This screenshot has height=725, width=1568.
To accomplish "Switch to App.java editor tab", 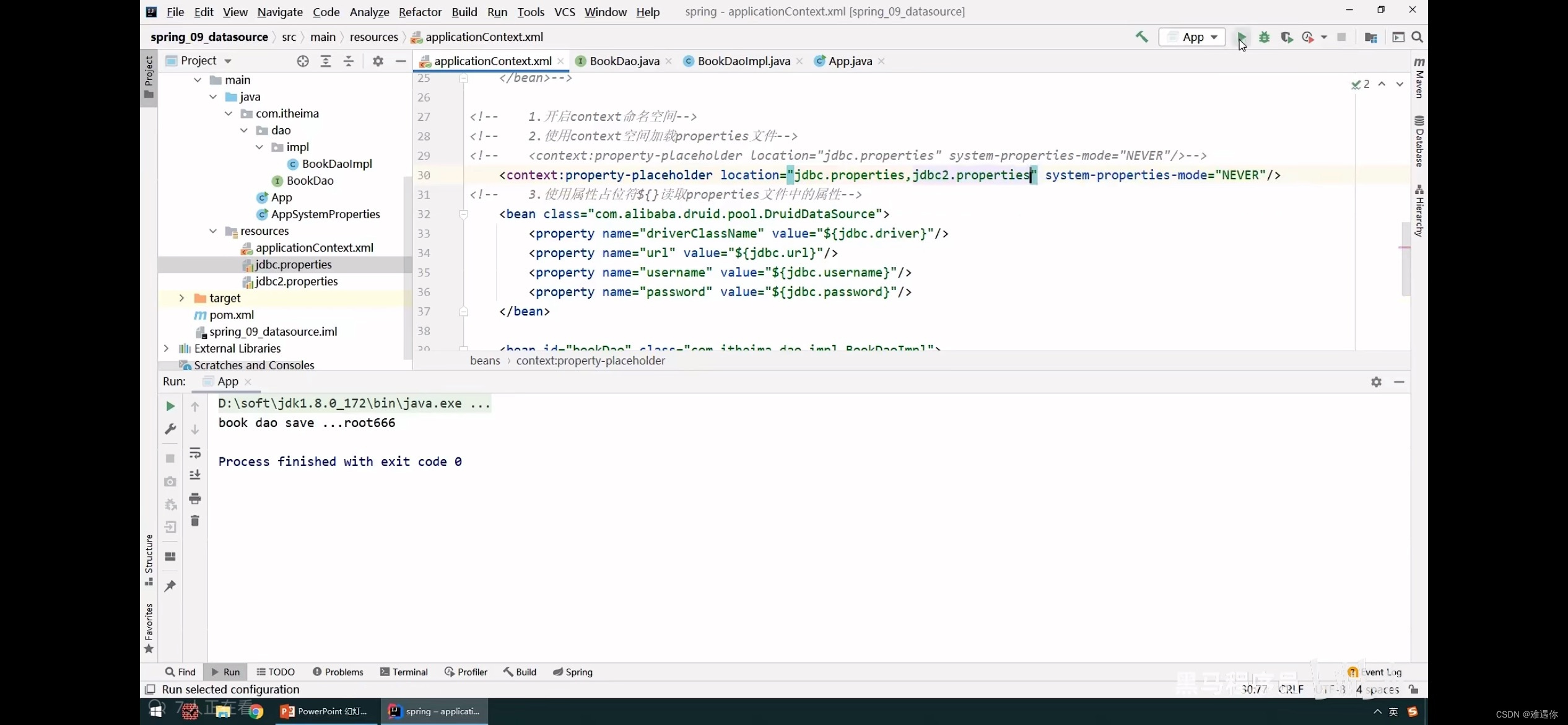I will tap(850, 61).
